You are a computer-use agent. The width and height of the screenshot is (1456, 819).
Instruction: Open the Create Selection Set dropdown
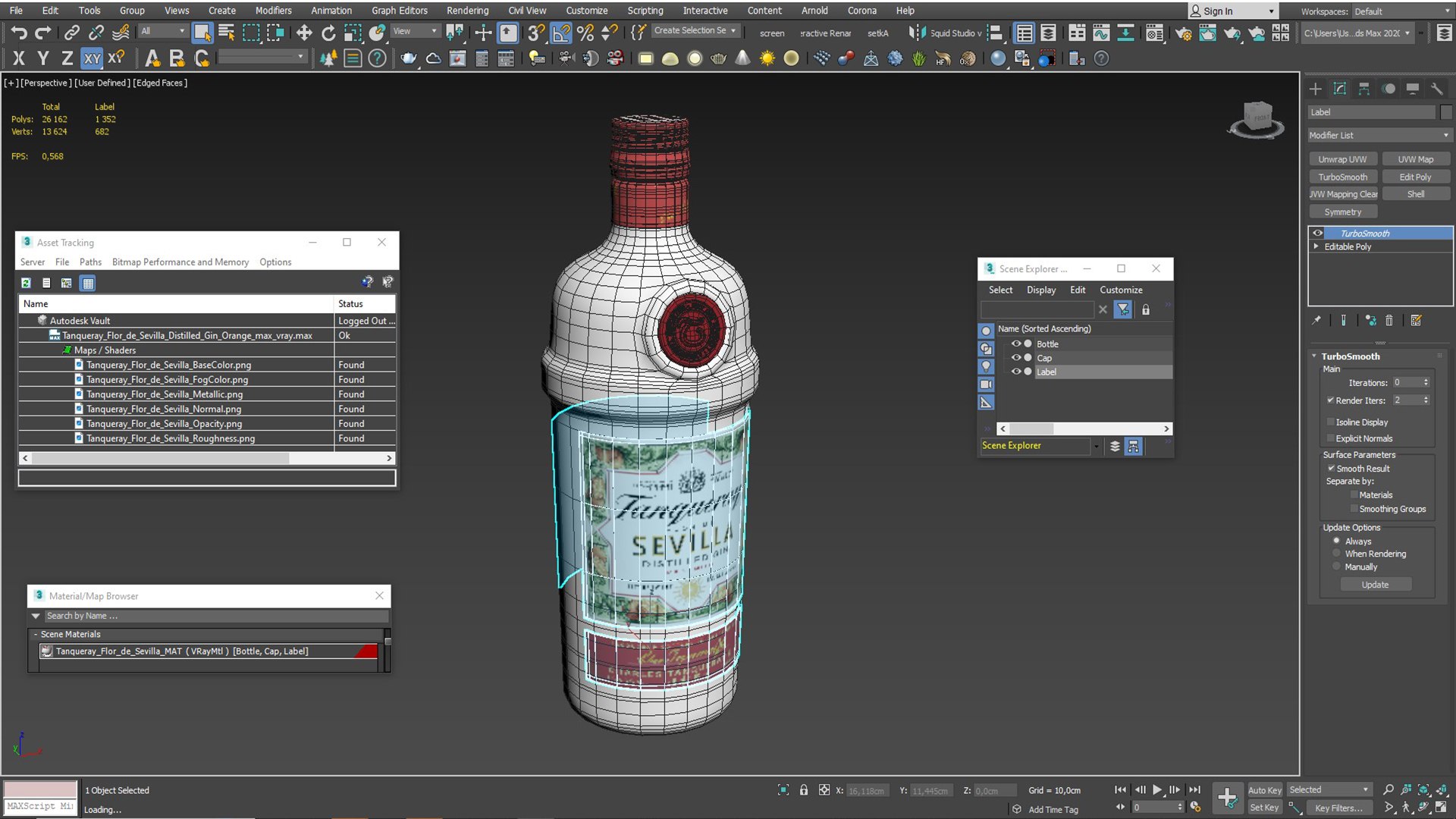[695, 30]
